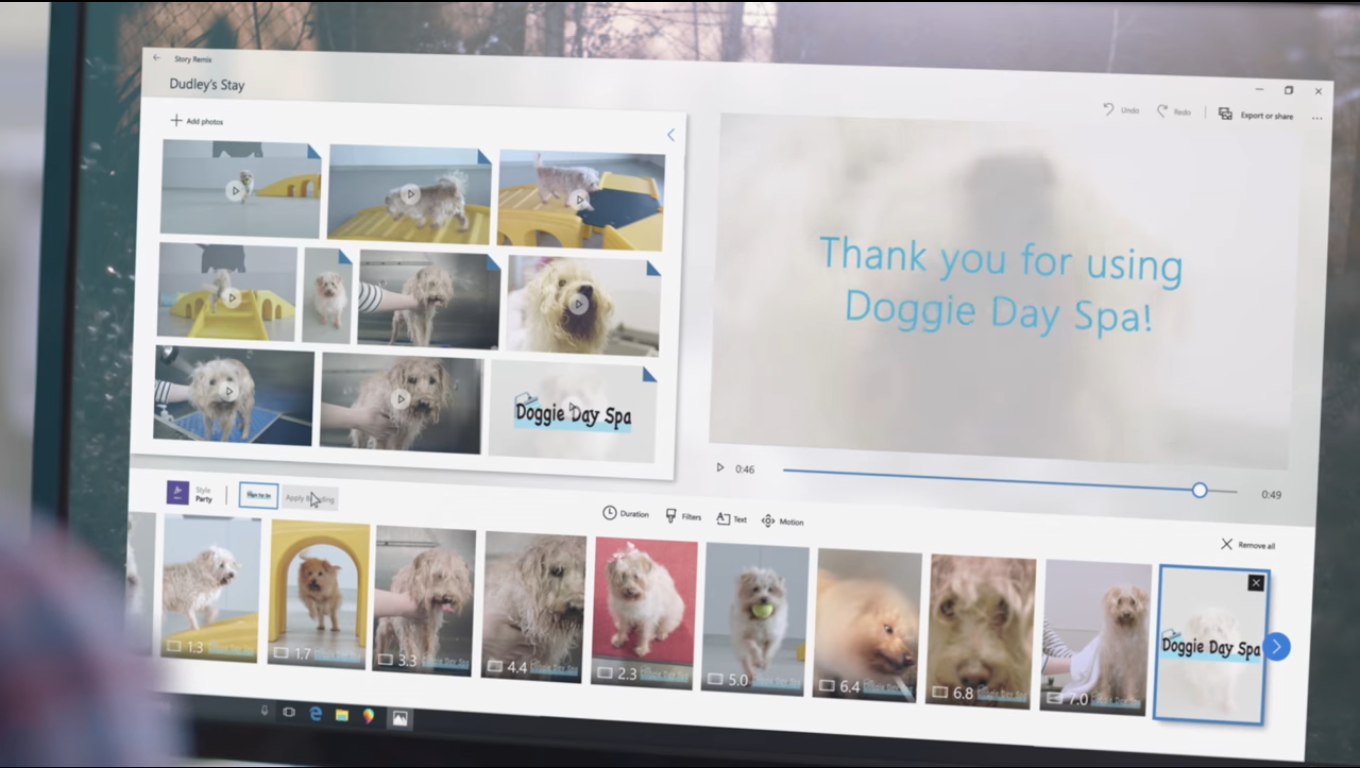Open Task View from the taskbar
Viewport: 1360px width, 768px height.
coord(290,712)
